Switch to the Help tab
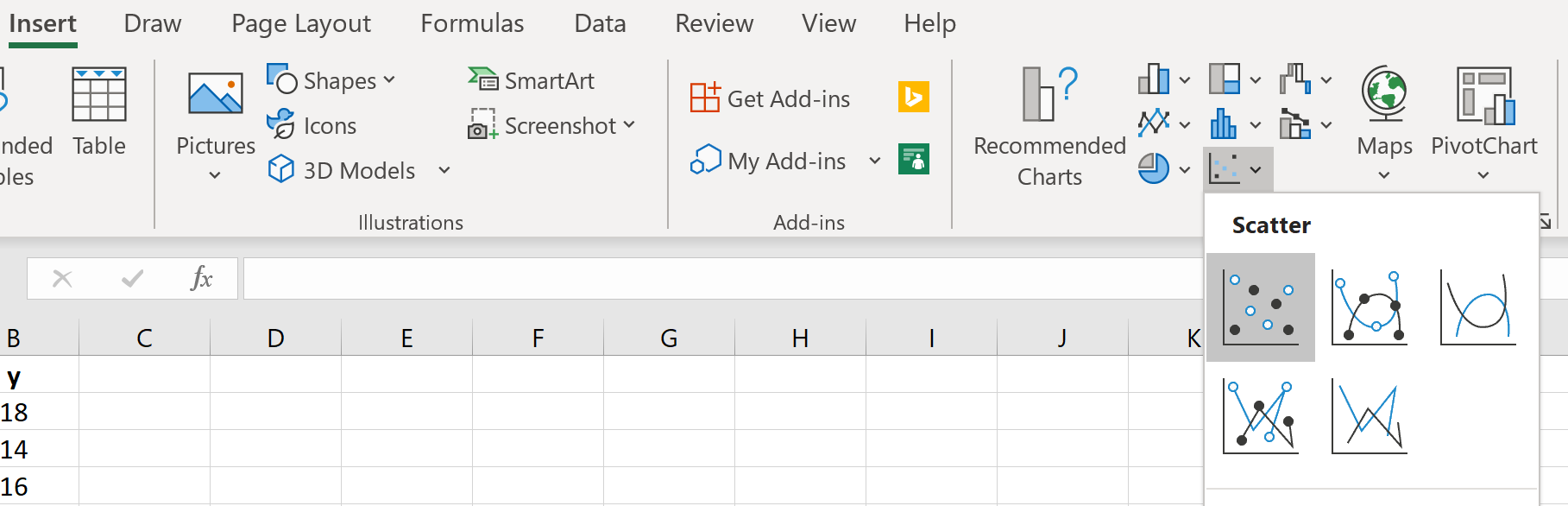The image size is (1568, 506). click(x=929, y=23)
